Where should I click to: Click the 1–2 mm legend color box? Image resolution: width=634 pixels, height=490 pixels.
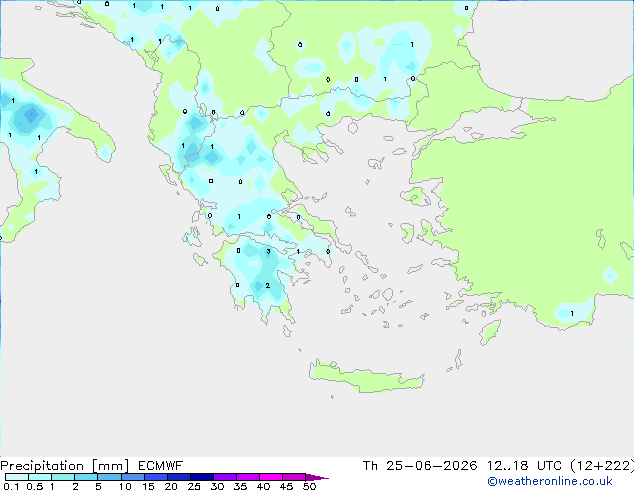click(63, 477)
